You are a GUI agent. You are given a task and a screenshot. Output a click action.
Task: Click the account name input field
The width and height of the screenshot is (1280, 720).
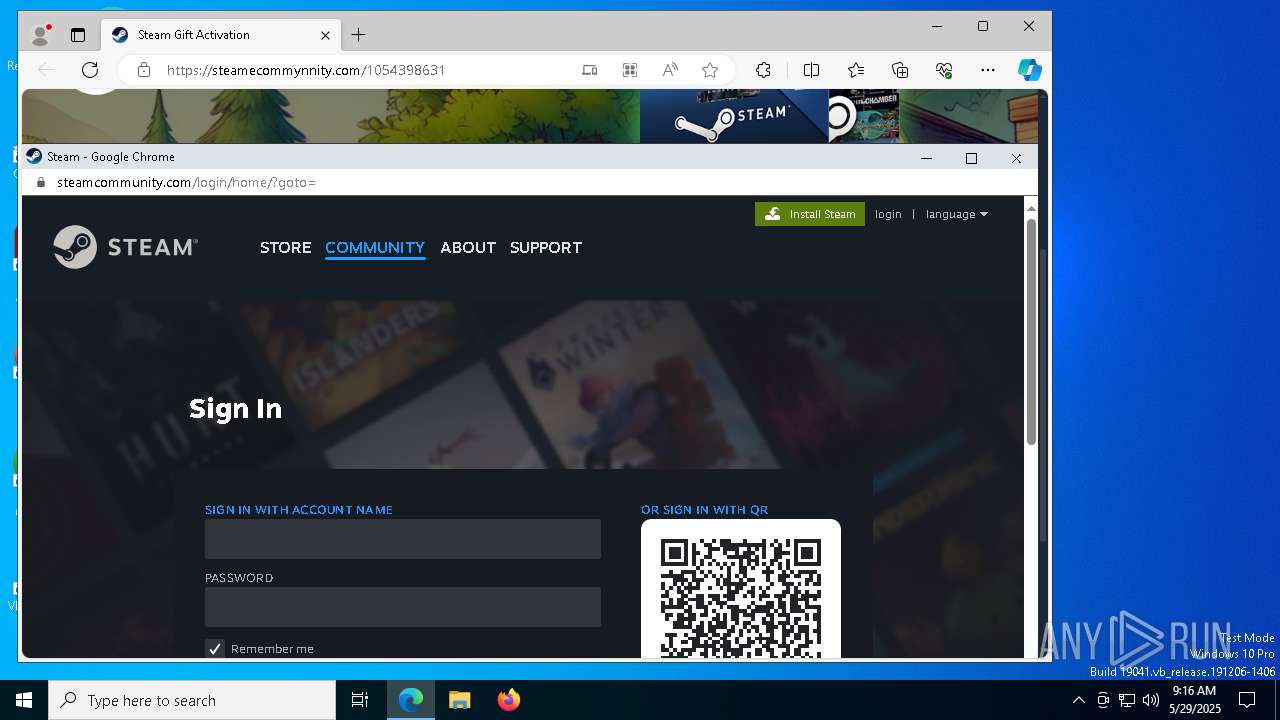click(x=403, y=539)
